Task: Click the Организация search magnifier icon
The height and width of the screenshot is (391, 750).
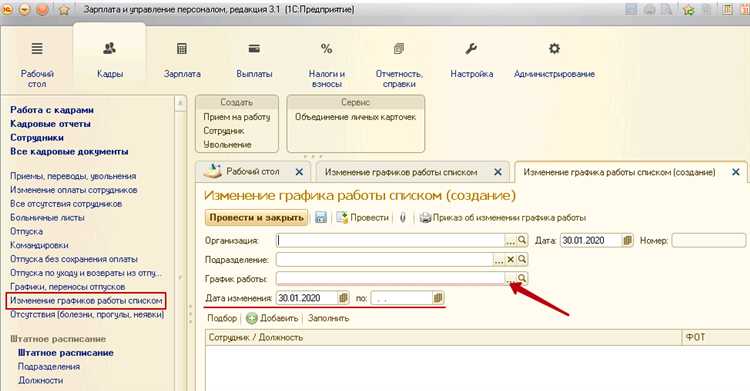Action: click(522, 240)
